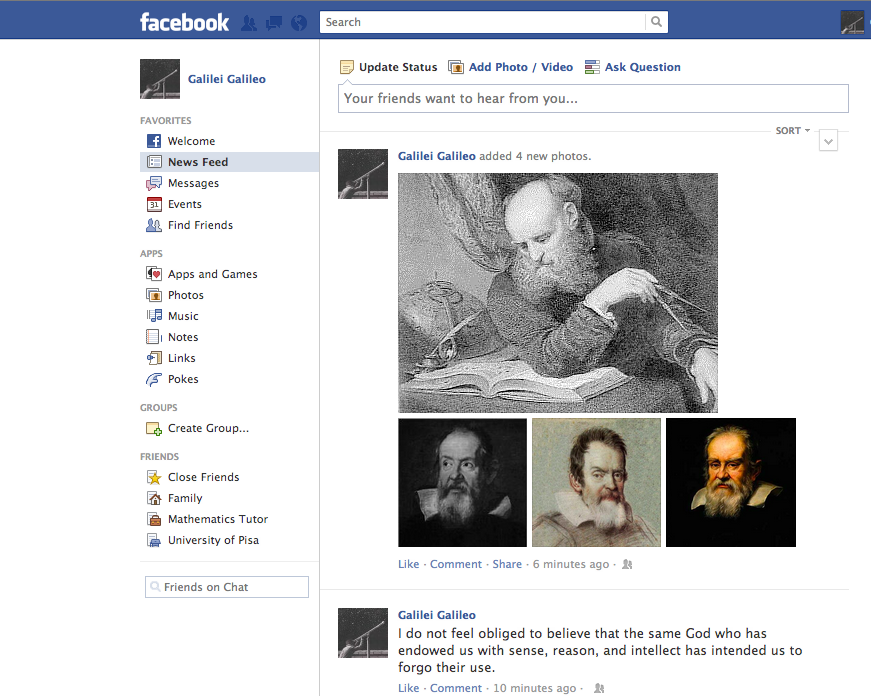The image size is (871, 696).
Task: Open the large Galileo engraving photo
Action: coord(557,292)
